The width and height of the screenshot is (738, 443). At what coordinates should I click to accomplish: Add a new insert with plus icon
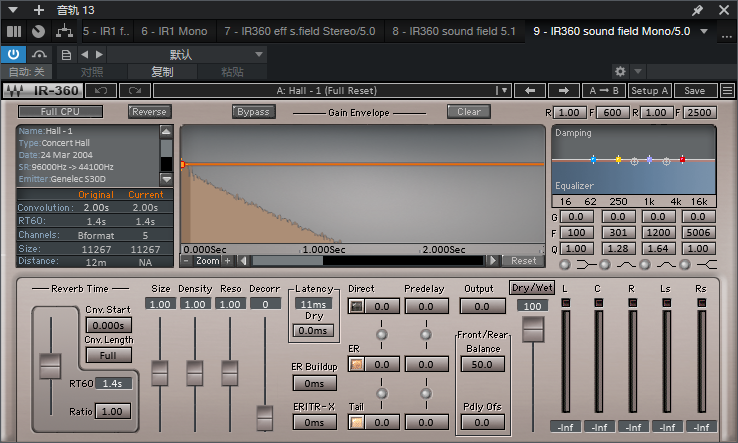39,9
